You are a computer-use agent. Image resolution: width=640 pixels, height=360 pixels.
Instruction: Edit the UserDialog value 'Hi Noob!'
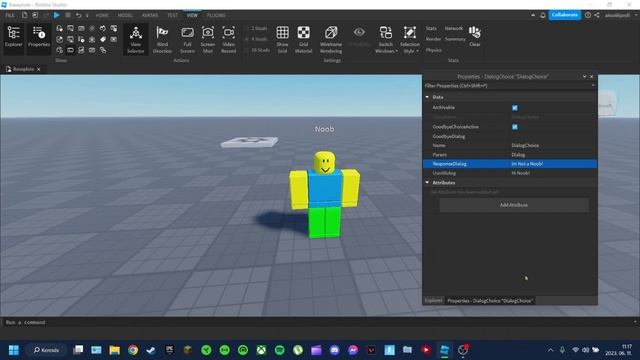(520, 173)
